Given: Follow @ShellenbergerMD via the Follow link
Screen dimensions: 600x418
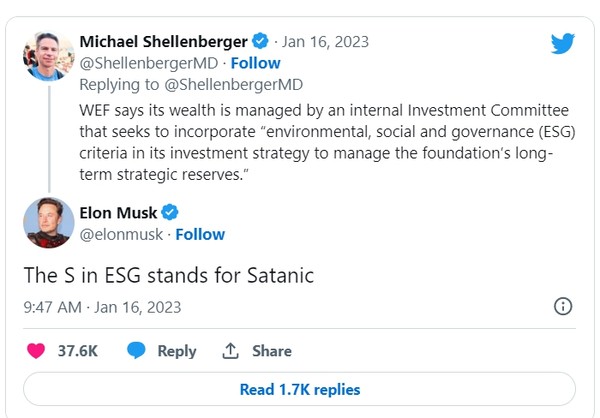Looking at the screenshot, I should pos(256,63).
